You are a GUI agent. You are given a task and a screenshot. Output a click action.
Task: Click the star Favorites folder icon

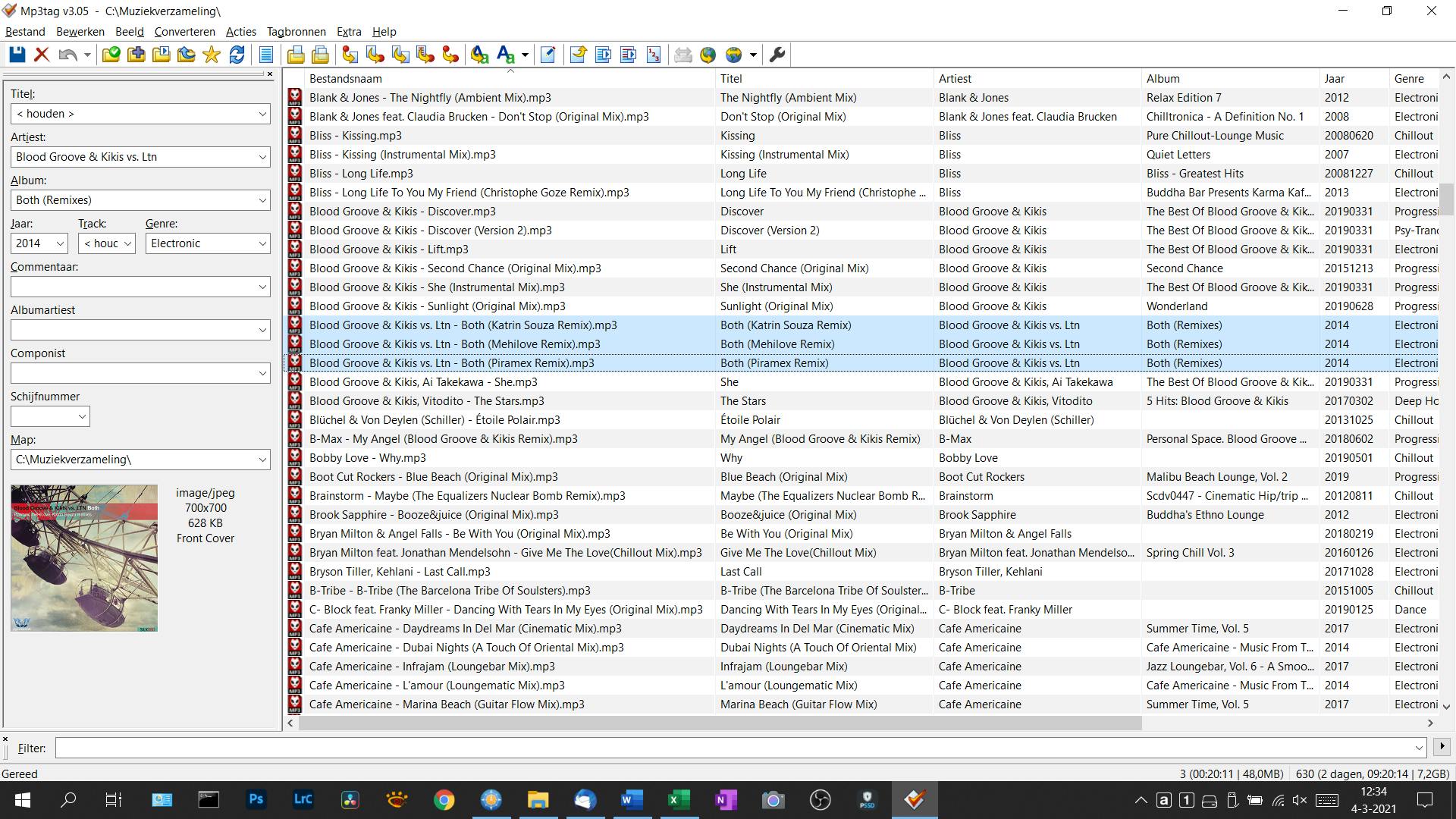(x=212, y=55)
